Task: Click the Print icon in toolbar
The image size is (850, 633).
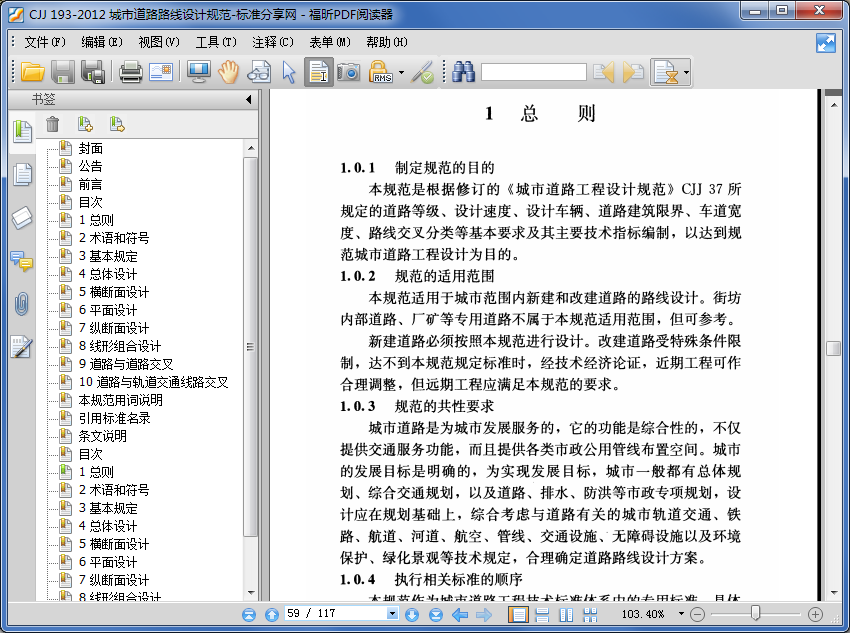Action: pos(131,72)
